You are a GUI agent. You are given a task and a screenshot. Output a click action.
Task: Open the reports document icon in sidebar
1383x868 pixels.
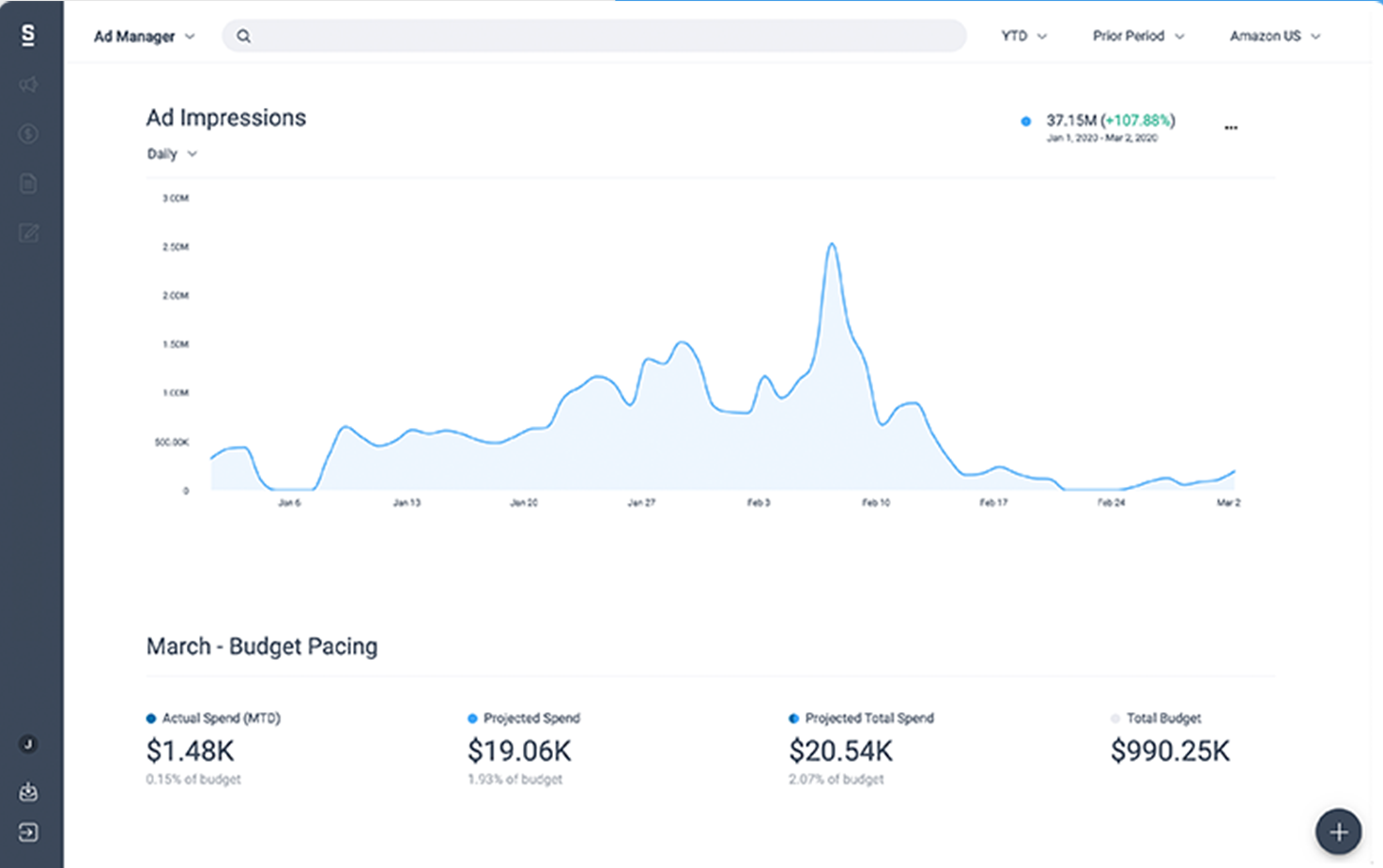28,184
